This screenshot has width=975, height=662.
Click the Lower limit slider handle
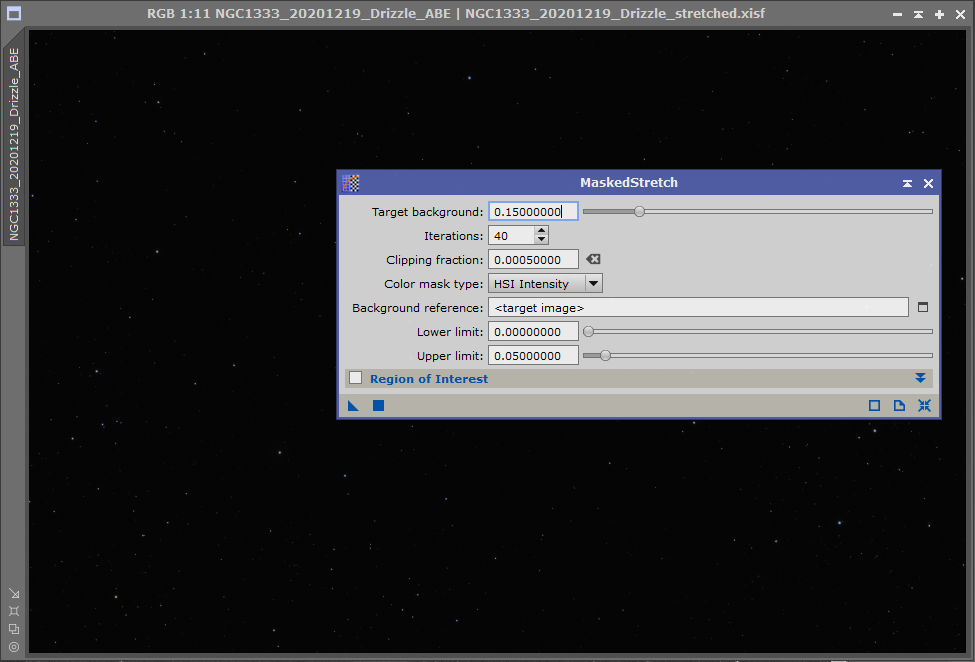pos(588,331)
